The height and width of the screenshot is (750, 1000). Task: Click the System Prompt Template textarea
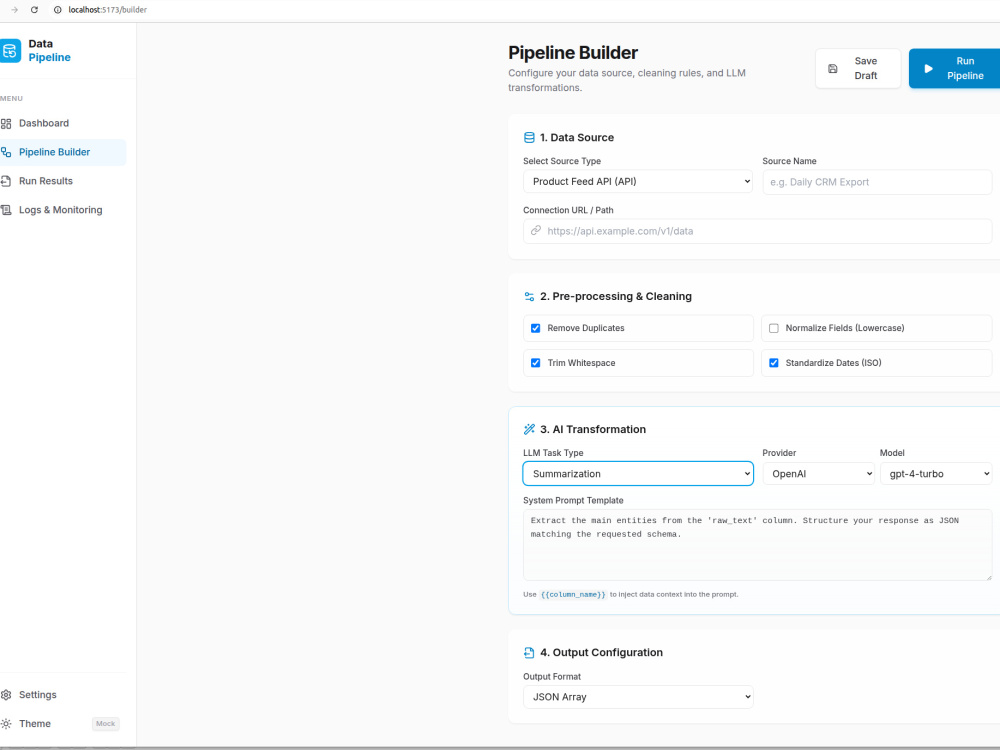tap(758, 545)
